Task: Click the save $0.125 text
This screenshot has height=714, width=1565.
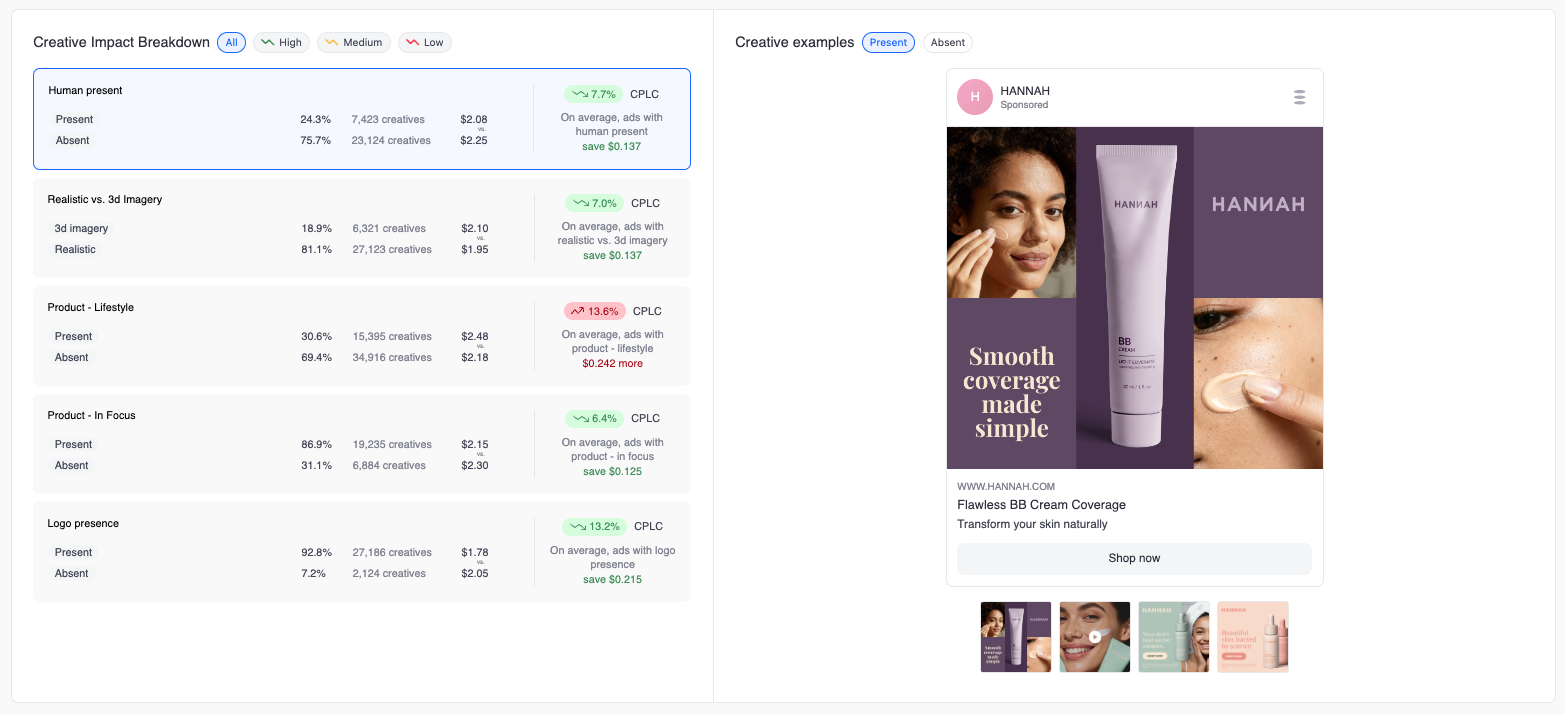Action: (612, 471)
